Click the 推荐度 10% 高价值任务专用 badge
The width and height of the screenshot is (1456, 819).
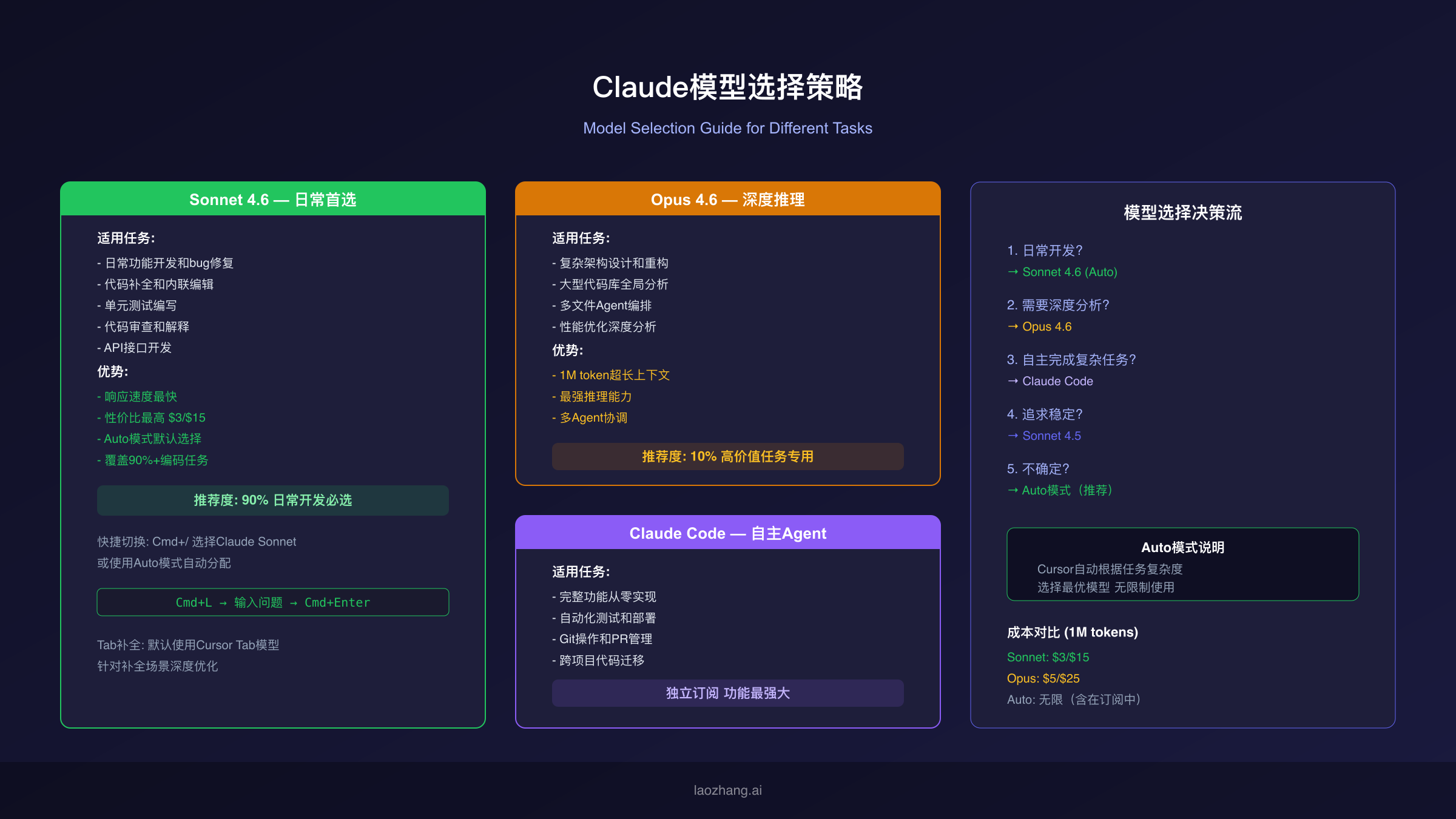(x=727, y=457)
